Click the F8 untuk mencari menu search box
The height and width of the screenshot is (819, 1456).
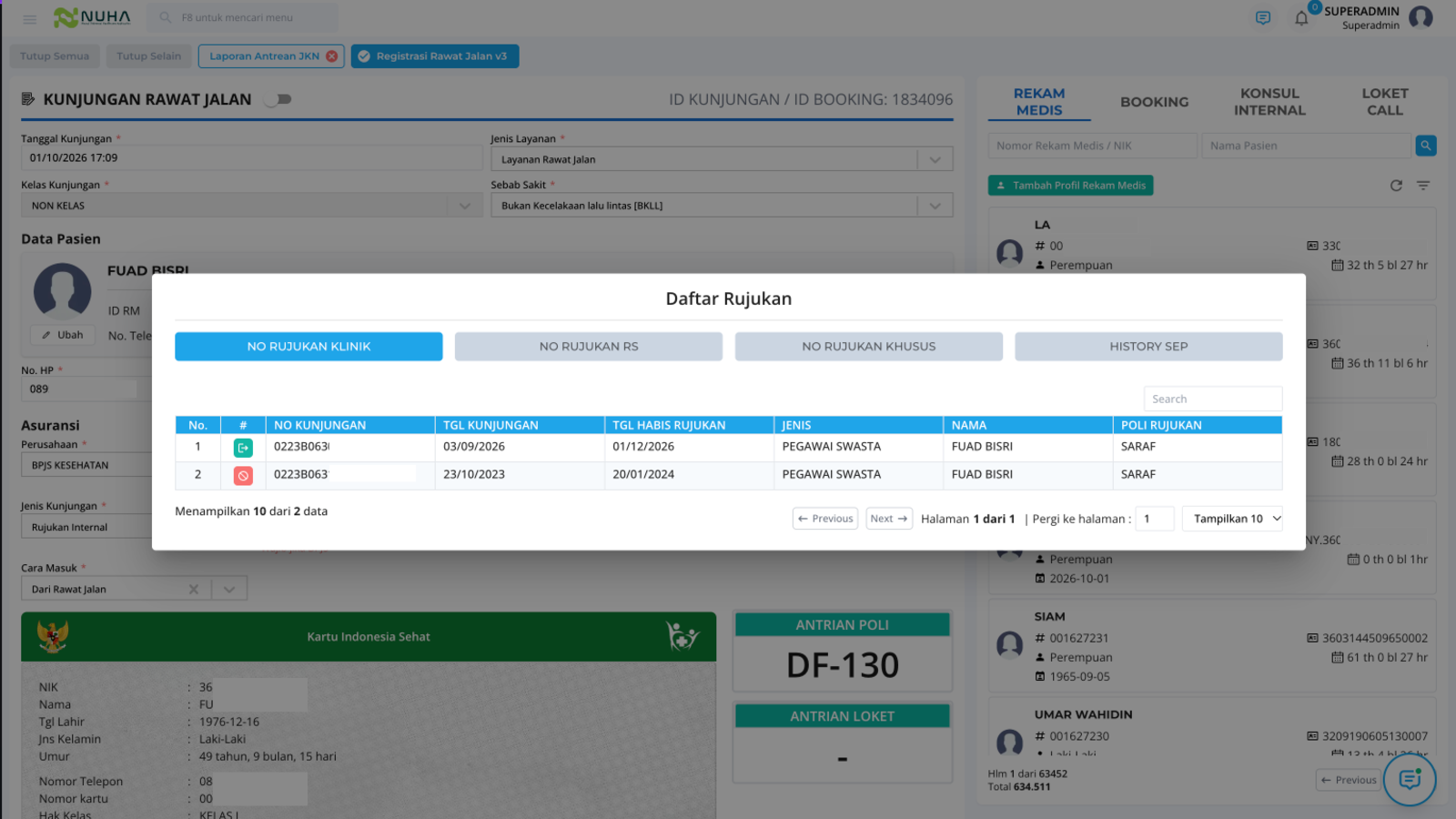(244, 17)
